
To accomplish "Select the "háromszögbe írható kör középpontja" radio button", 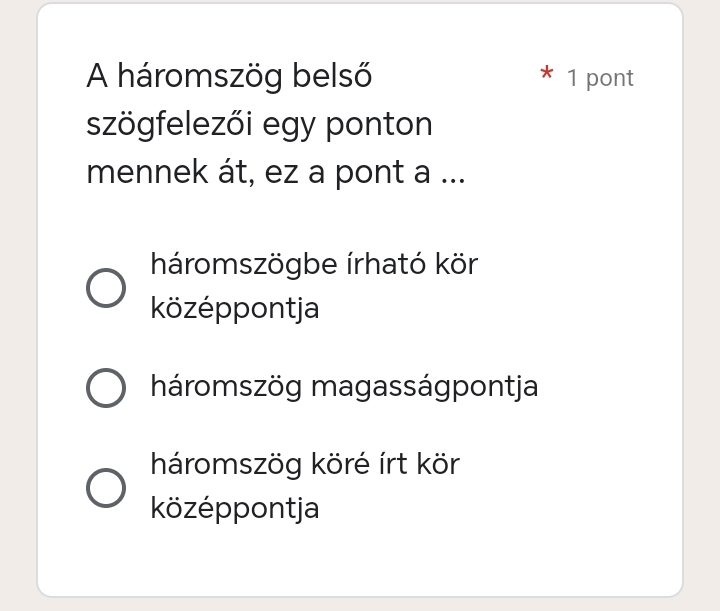I will (x=106, y=288).
